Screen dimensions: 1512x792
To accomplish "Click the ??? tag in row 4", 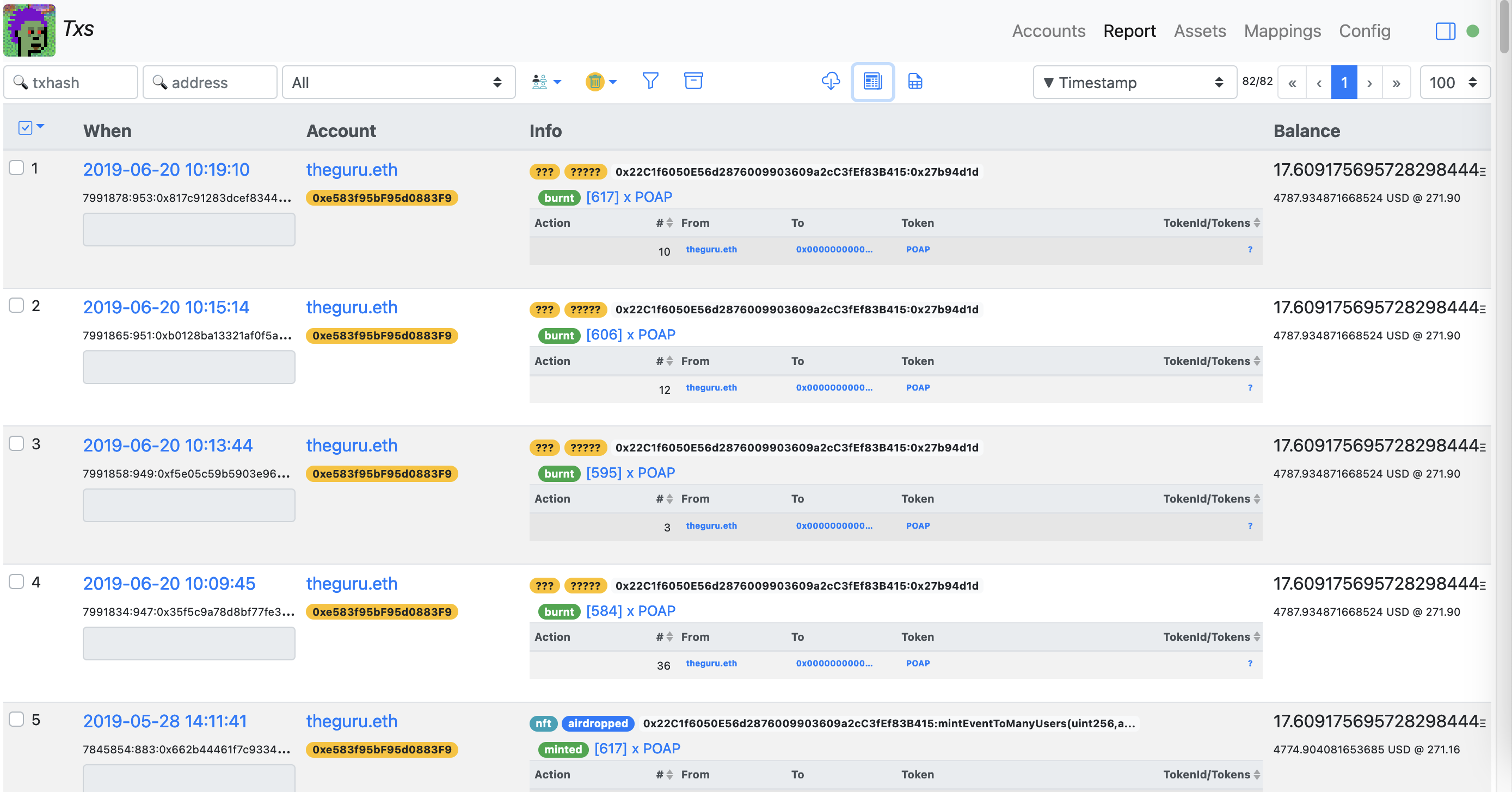I will click(x=544, y=585).
